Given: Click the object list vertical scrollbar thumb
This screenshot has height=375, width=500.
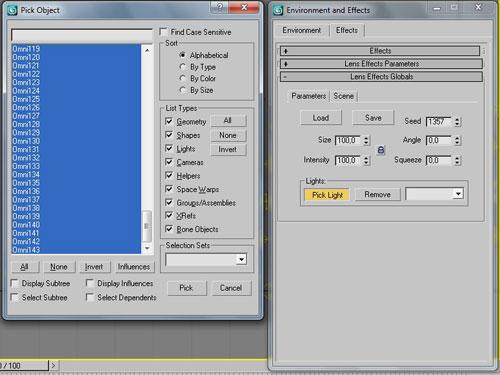Looking at the screenshot, I should (146, 226).
